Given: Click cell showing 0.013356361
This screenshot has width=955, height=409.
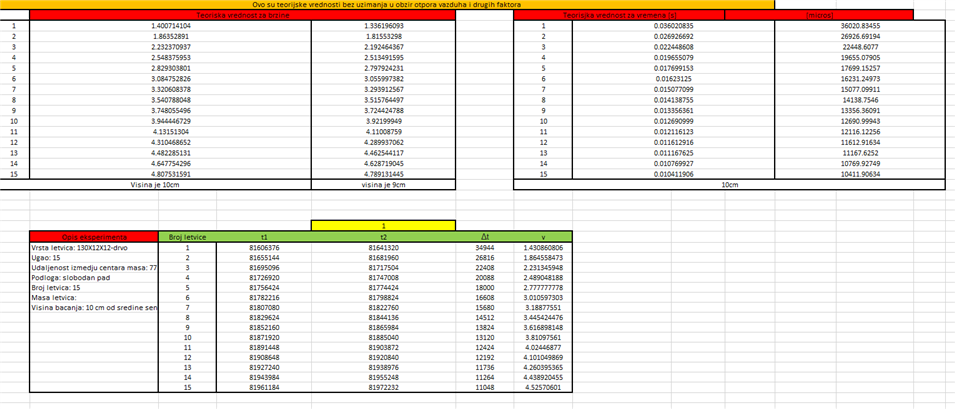Looking at the screenshot, I should 673,111.
